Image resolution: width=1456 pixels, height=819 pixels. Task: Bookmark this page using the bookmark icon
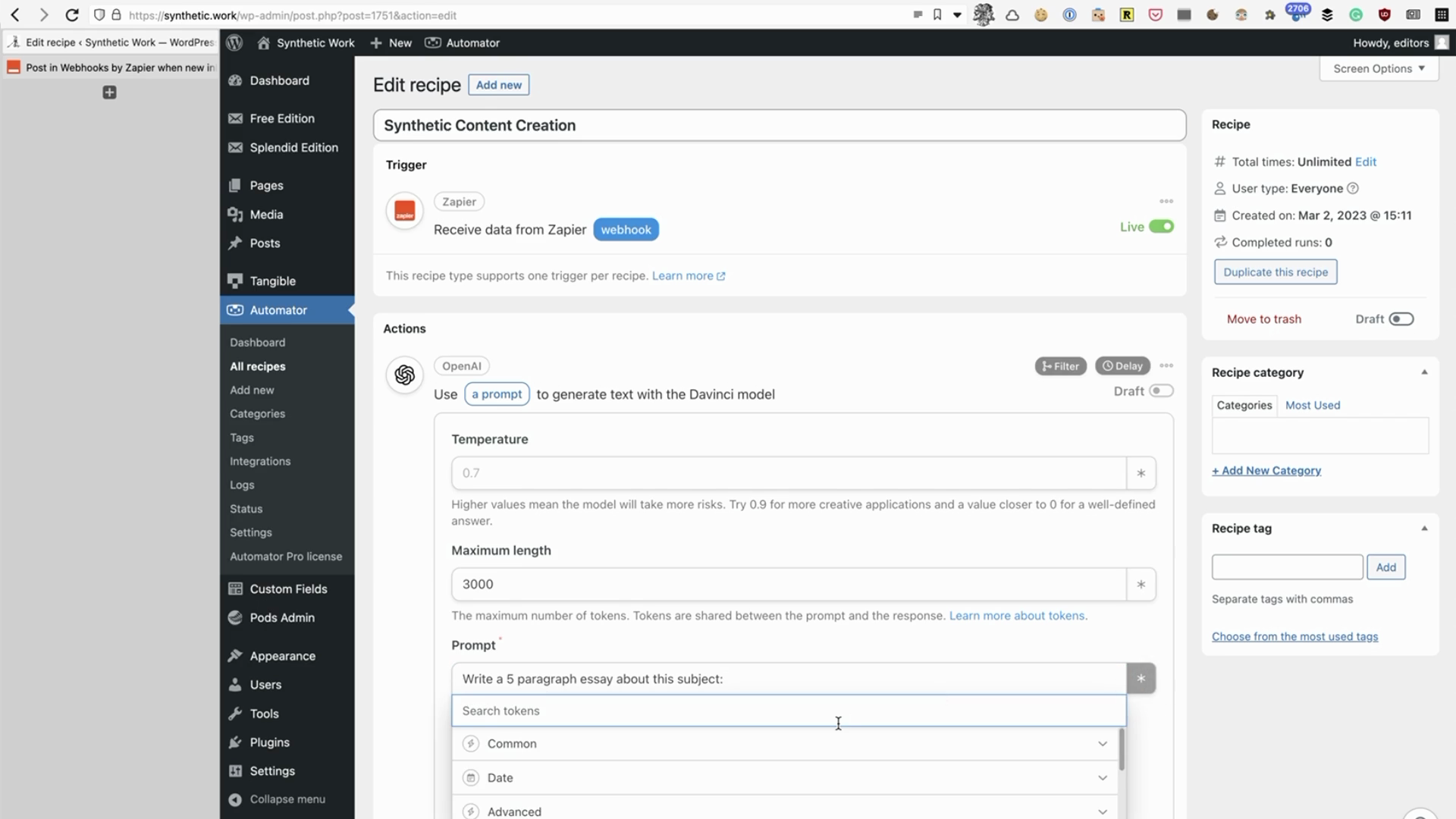[937, 14]
